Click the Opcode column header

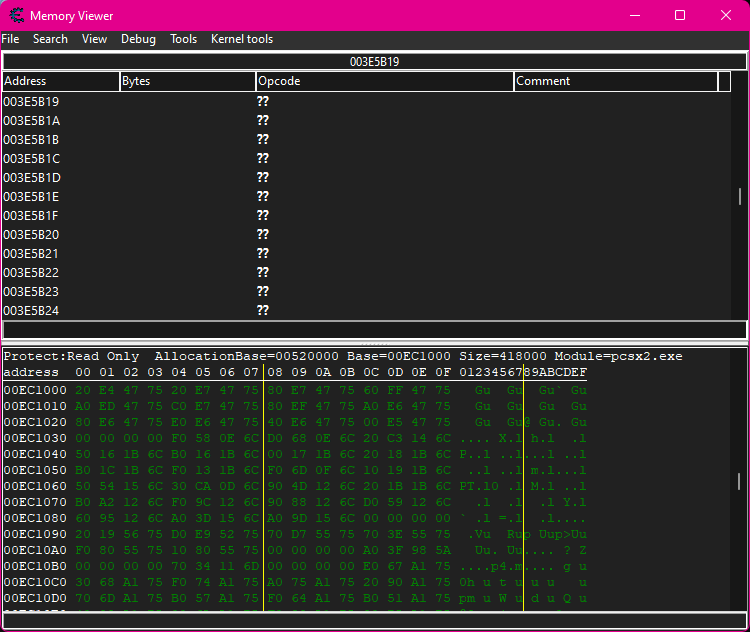[385, 81]
